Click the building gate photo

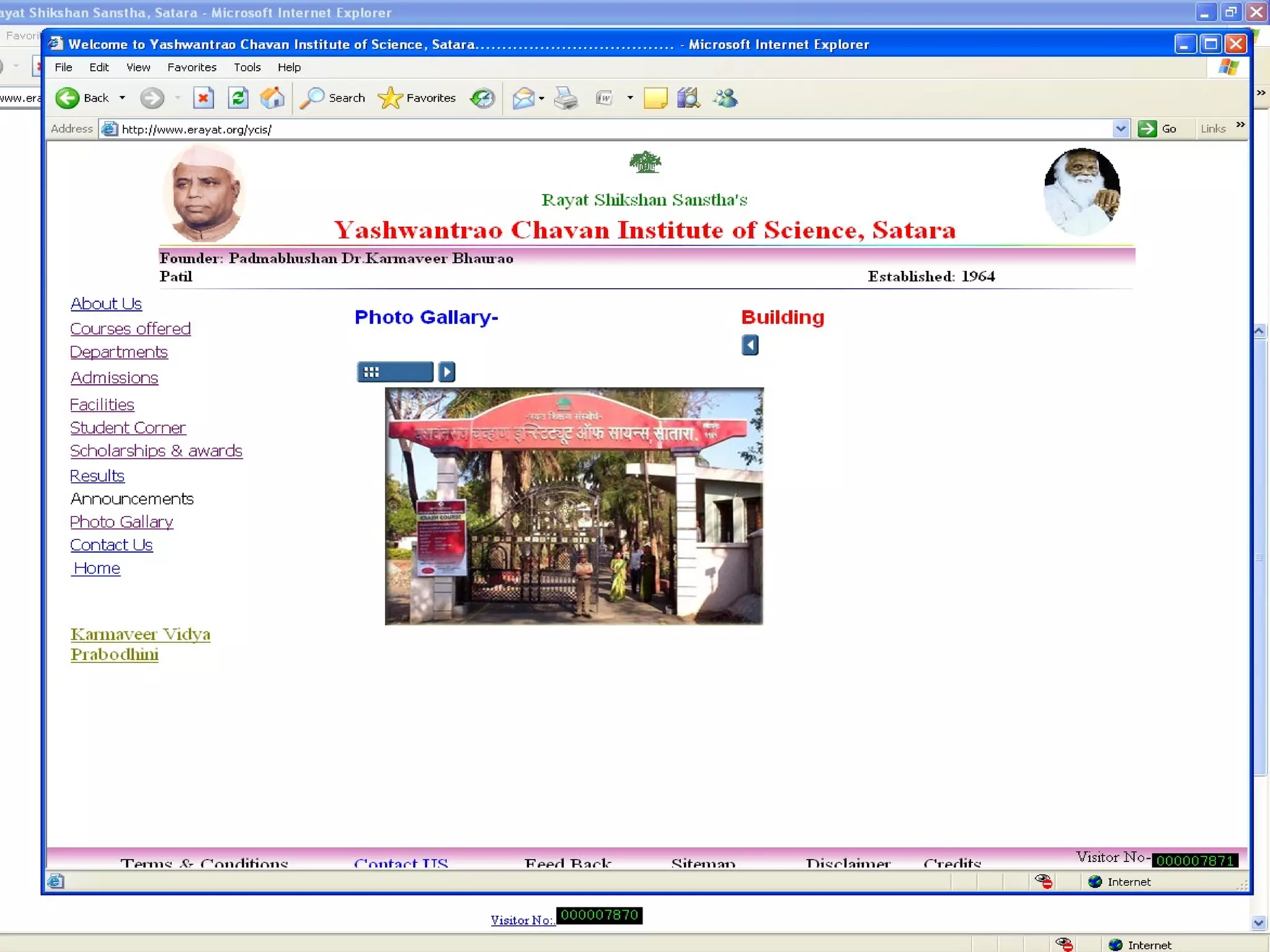click(x=574, y=506)
